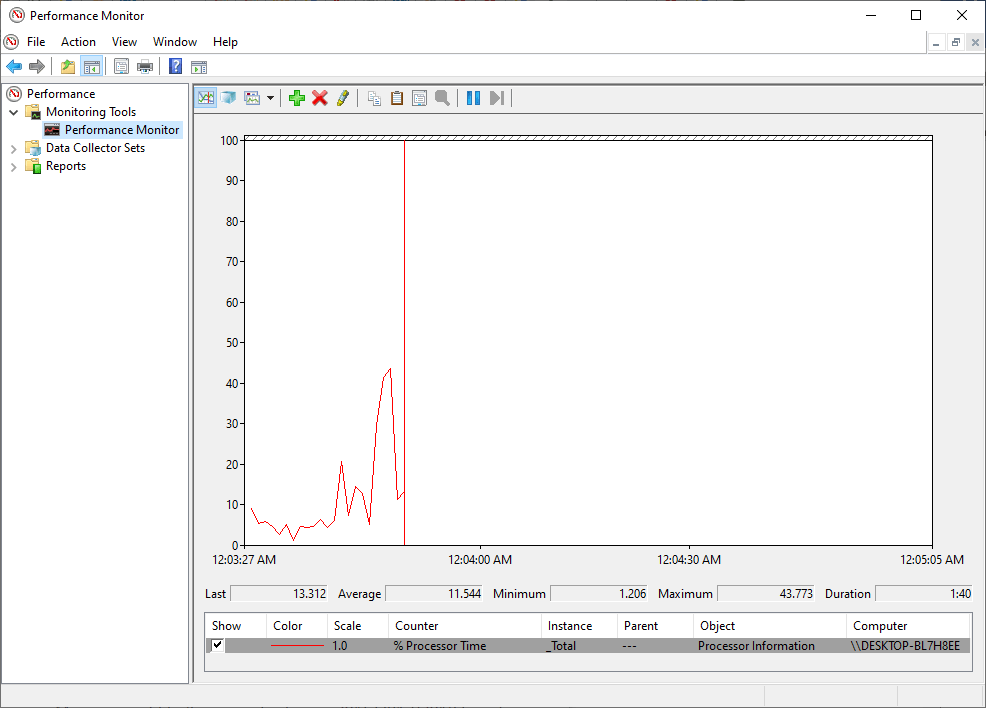Click the Last value field 13.312
This screenshot has width=986, height=708.
tap(279, 594)
